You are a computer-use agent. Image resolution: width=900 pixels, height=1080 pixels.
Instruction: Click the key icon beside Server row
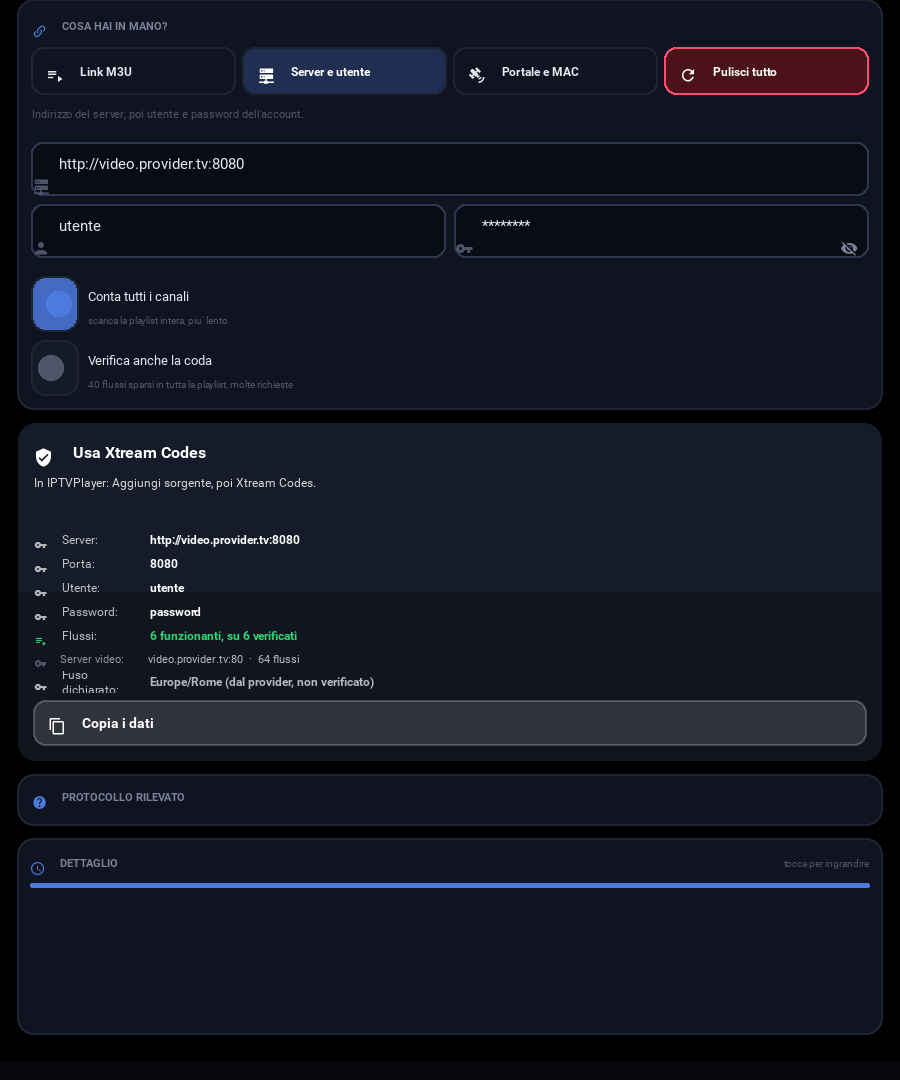pyautogui.click(x=41, y=545)
